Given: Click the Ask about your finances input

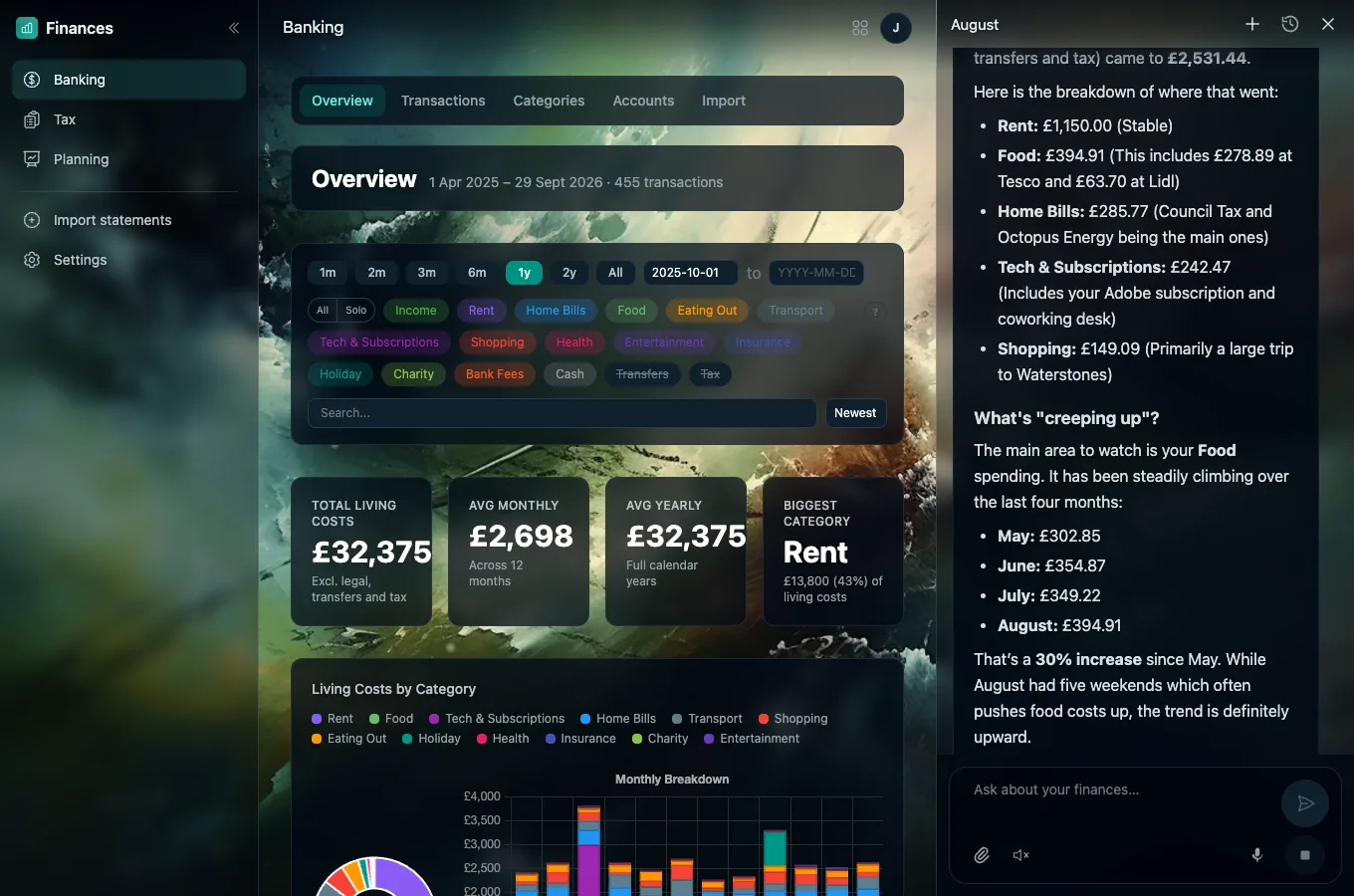Looking at the screenshot, I should (x=1123, y=790).
